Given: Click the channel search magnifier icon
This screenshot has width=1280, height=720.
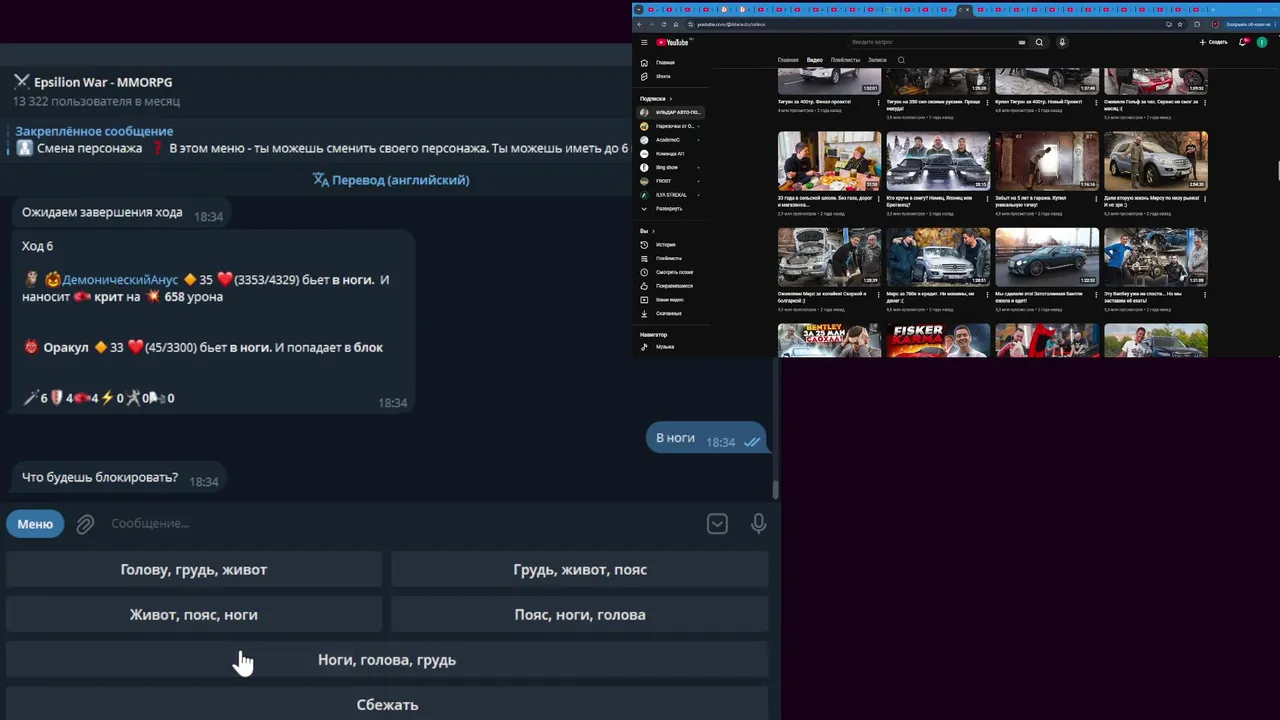Looking at the screenshot, I should [x=901, y=60].
